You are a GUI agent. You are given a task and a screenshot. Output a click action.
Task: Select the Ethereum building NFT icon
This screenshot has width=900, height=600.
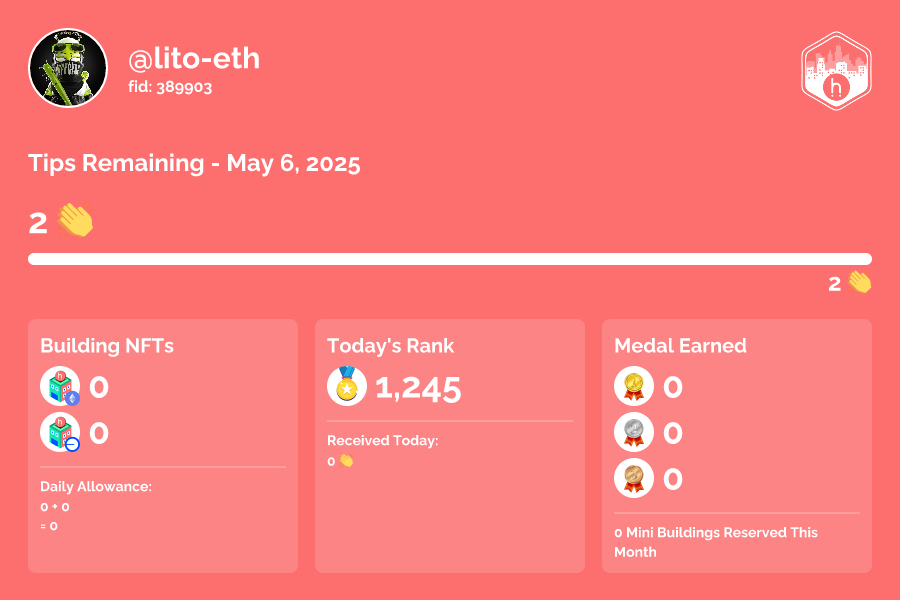[x=60, y=386]
